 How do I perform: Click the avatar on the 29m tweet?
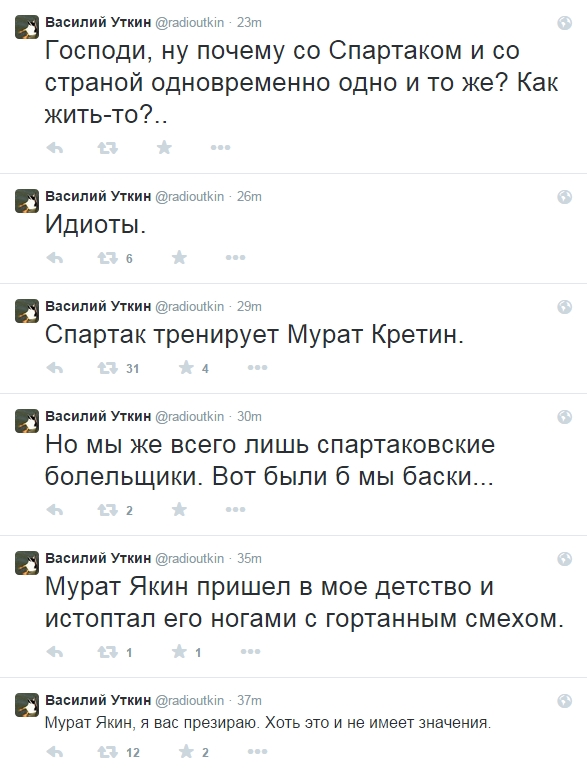[27, 311]
